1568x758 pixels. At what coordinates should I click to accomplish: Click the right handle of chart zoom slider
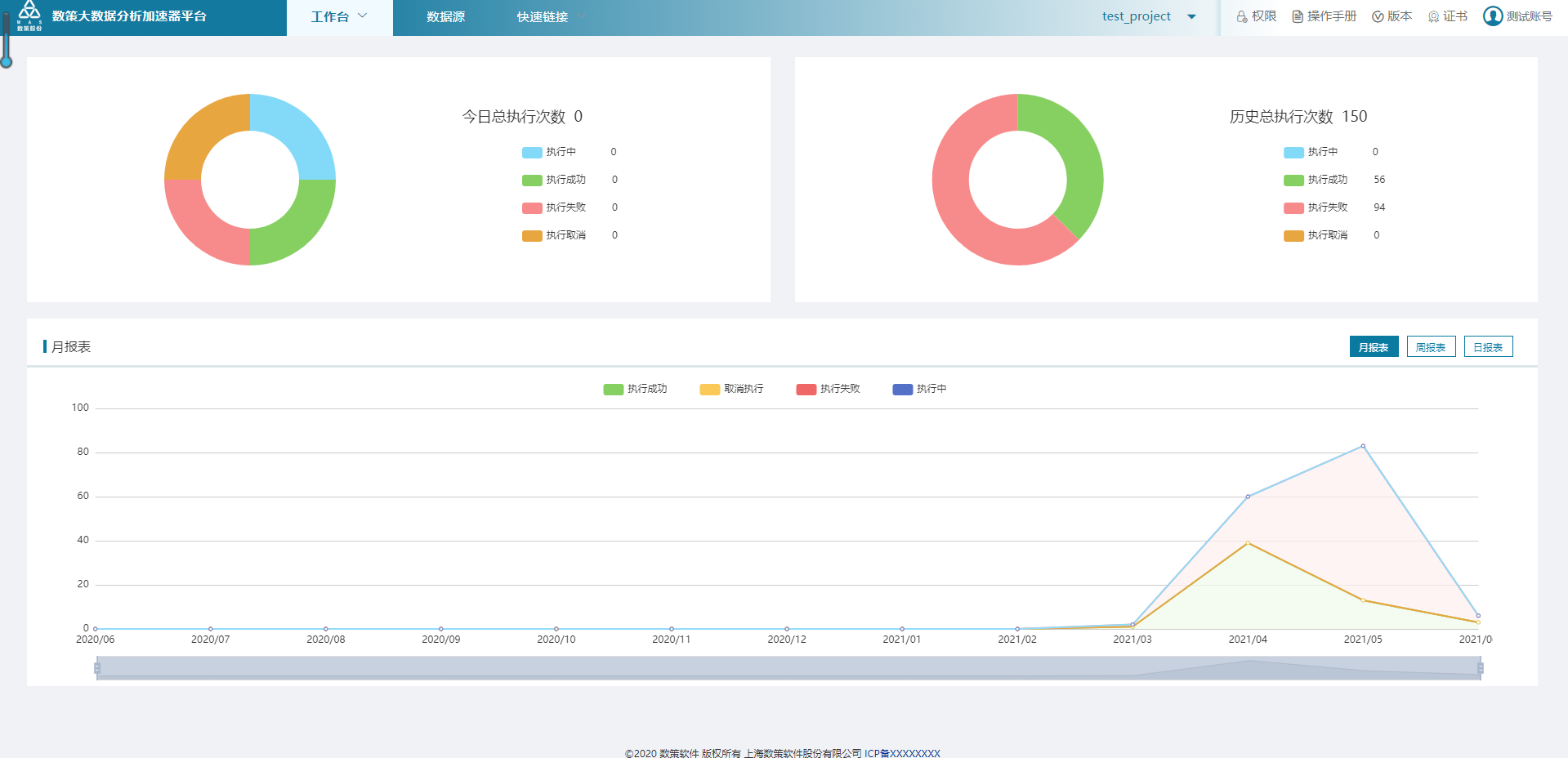(x=1481, y=668)
